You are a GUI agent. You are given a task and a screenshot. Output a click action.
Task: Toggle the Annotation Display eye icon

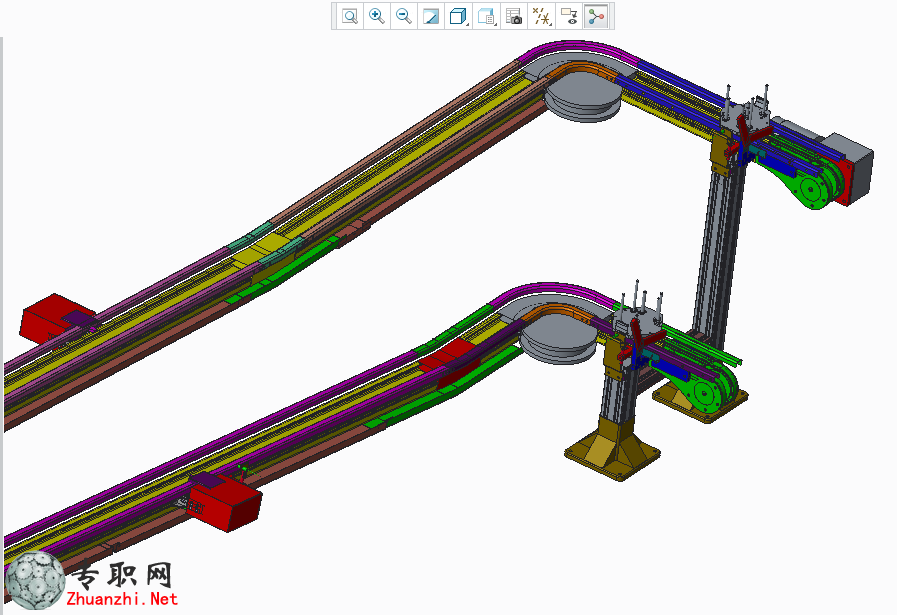tap(569, 16)
